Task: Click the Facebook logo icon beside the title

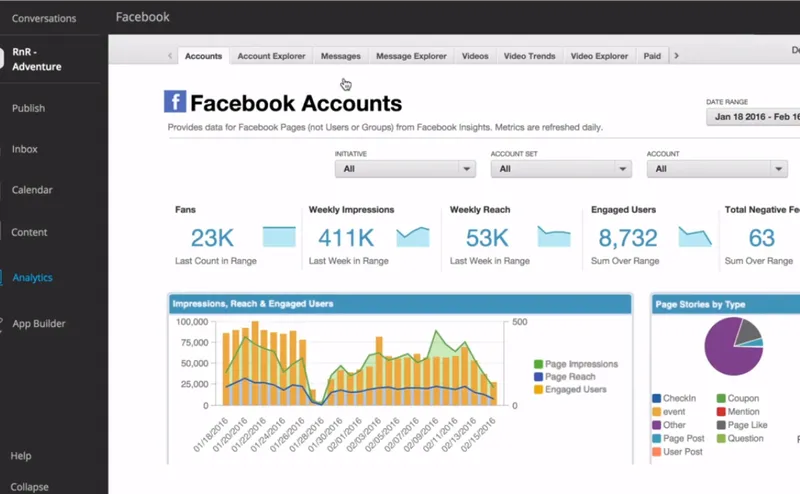Action: [174, 102]
